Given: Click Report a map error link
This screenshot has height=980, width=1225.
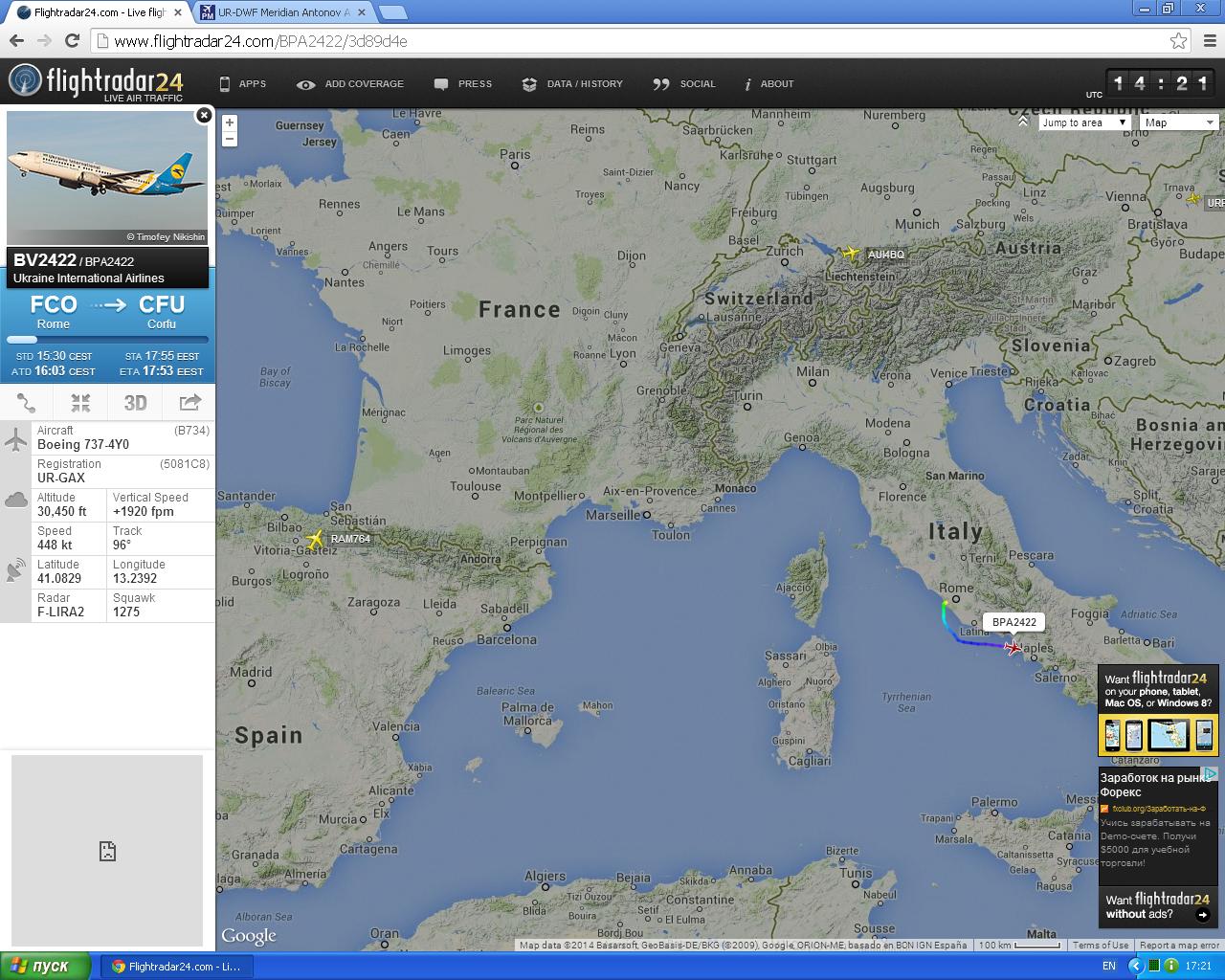Looking at the screenshot, I should [x=1179, y=945].
